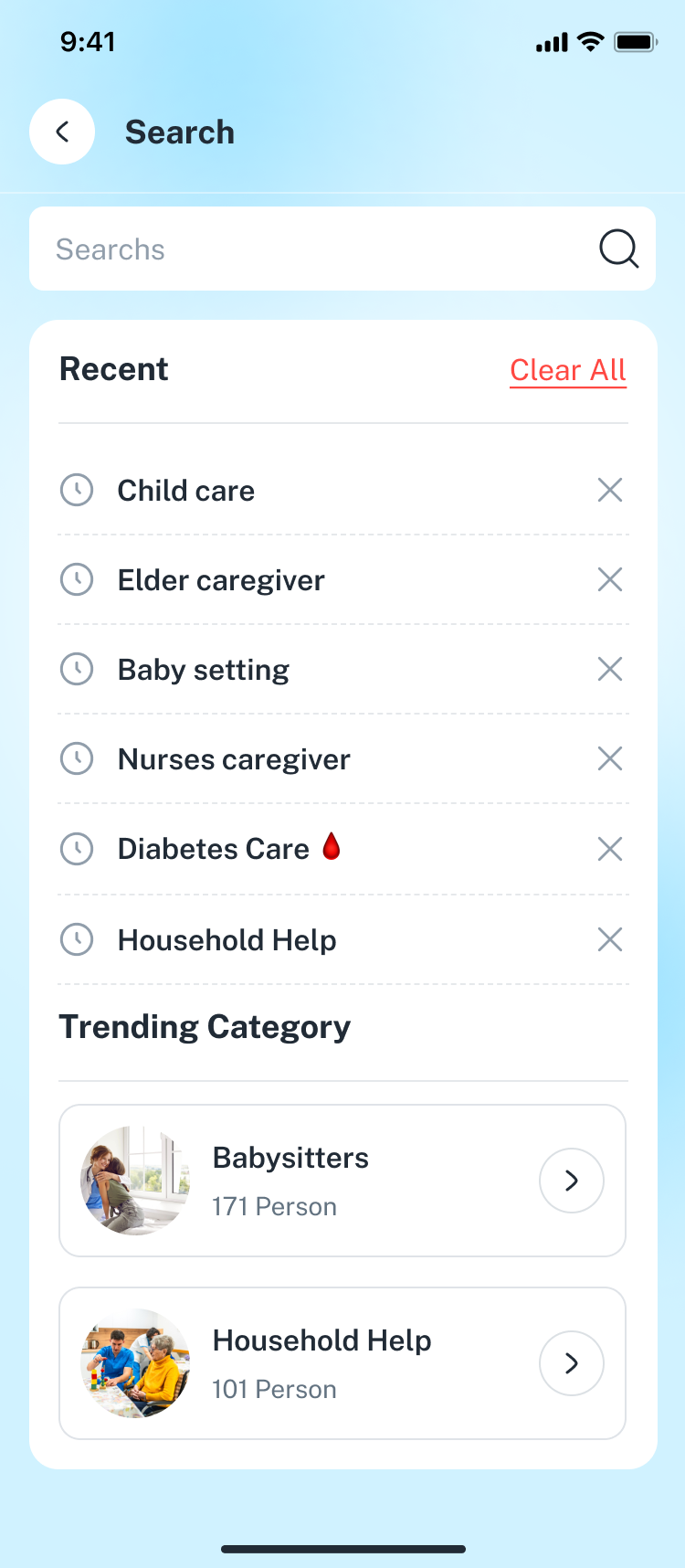This screenshot has height=1568, width=685.
Task: Click the magnifying glass search icon
Action: [x=618, y=249]
